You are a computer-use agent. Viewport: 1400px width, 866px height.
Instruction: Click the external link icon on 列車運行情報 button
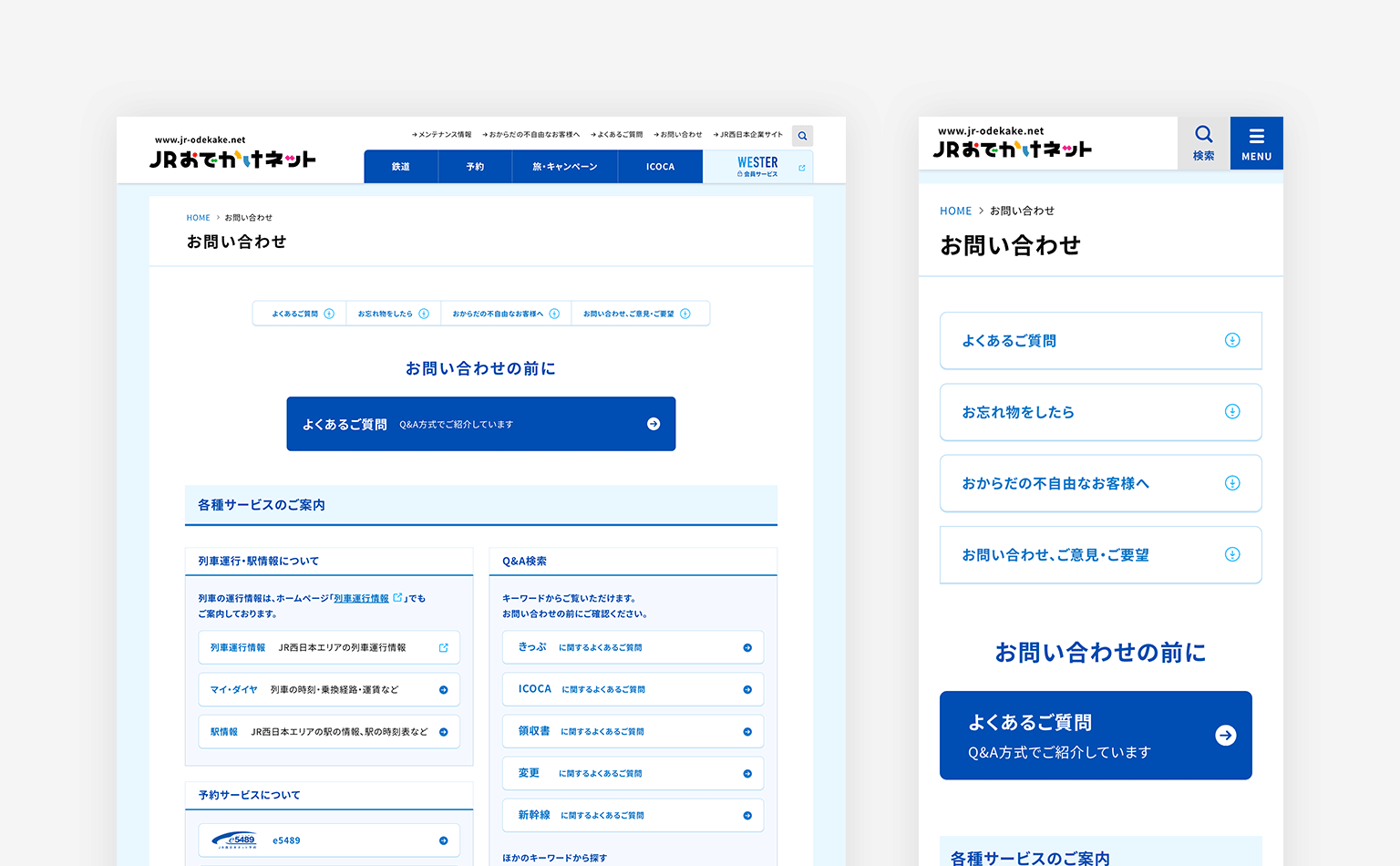coord(443,648)
